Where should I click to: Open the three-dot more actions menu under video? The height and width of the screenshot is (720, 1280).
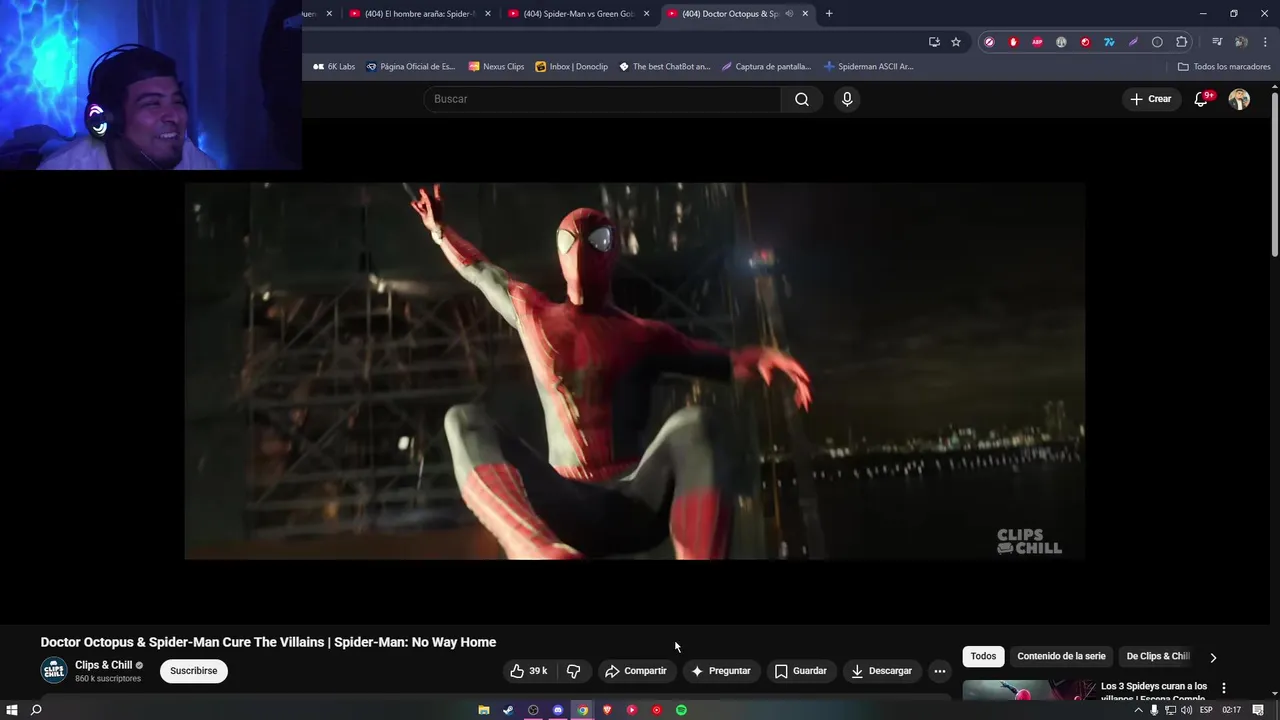pos(939,671)
